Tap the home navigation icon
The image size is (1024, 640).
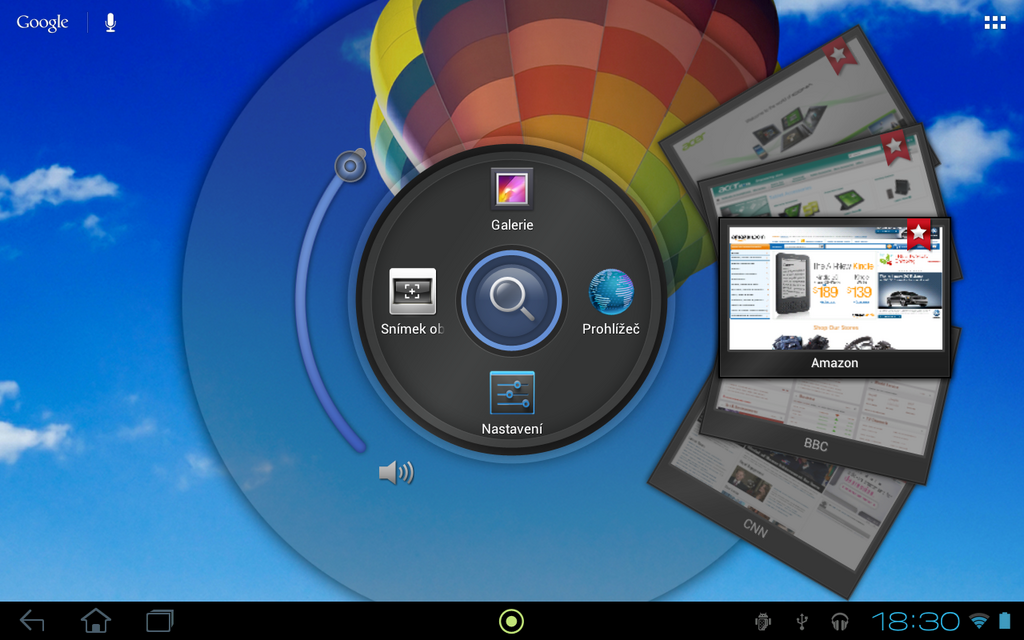[x=95, y=620]
